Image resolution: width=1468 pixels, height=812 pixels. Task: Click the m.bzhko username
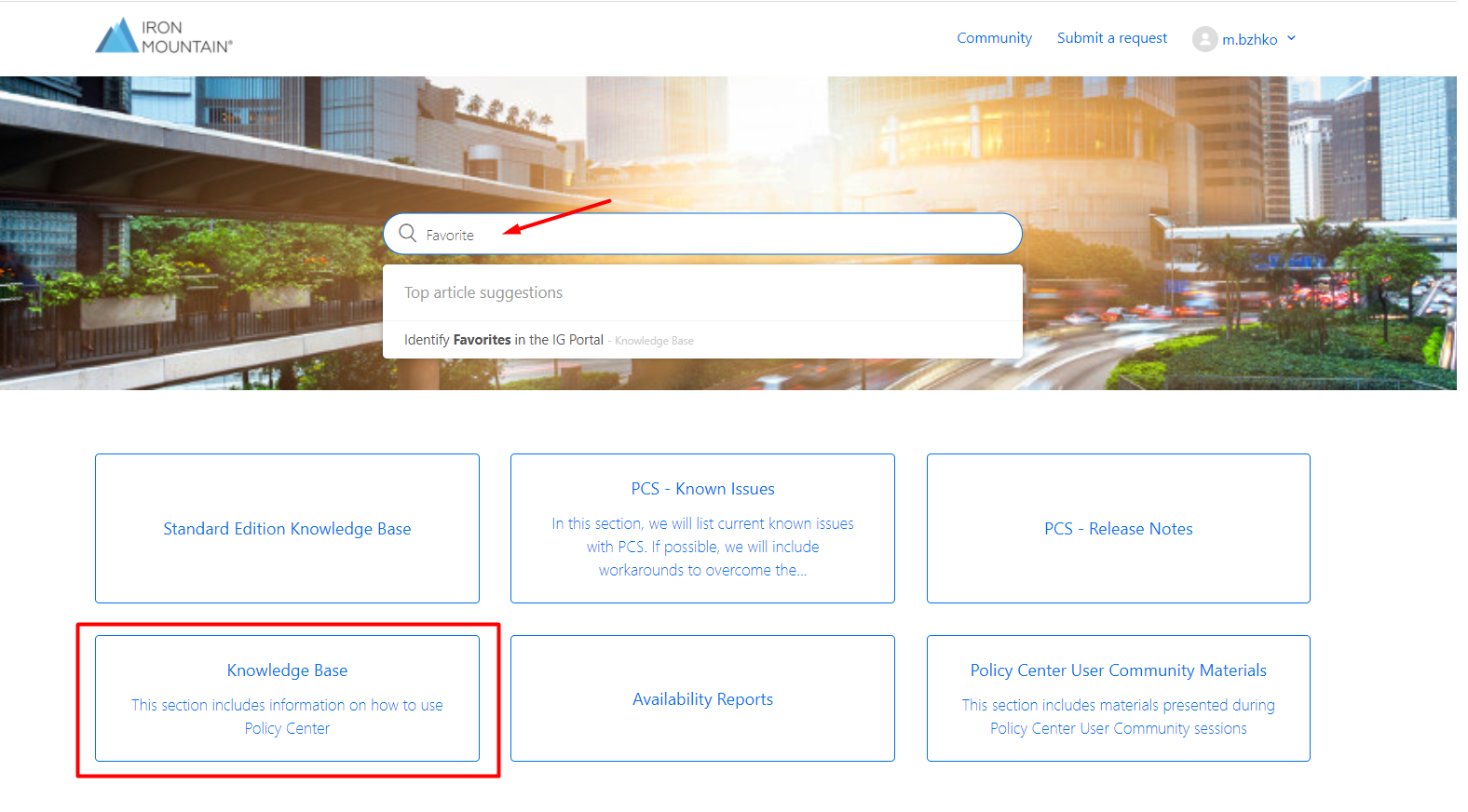1249,39
